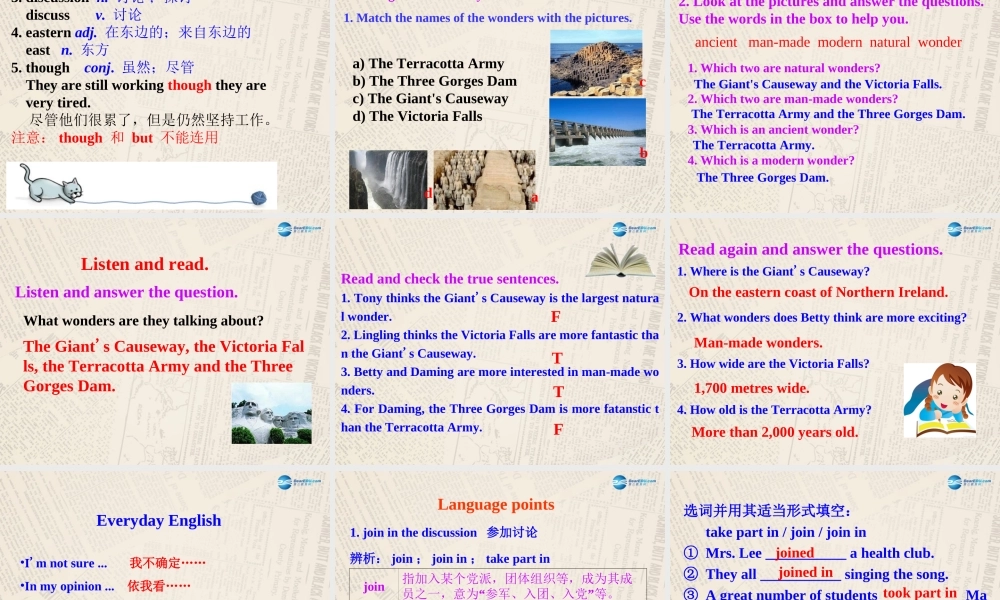This screenshot has height=600, width=1000.
Task: Click the logo on the Match the wonders slide
Action: [x=622, y=0]
